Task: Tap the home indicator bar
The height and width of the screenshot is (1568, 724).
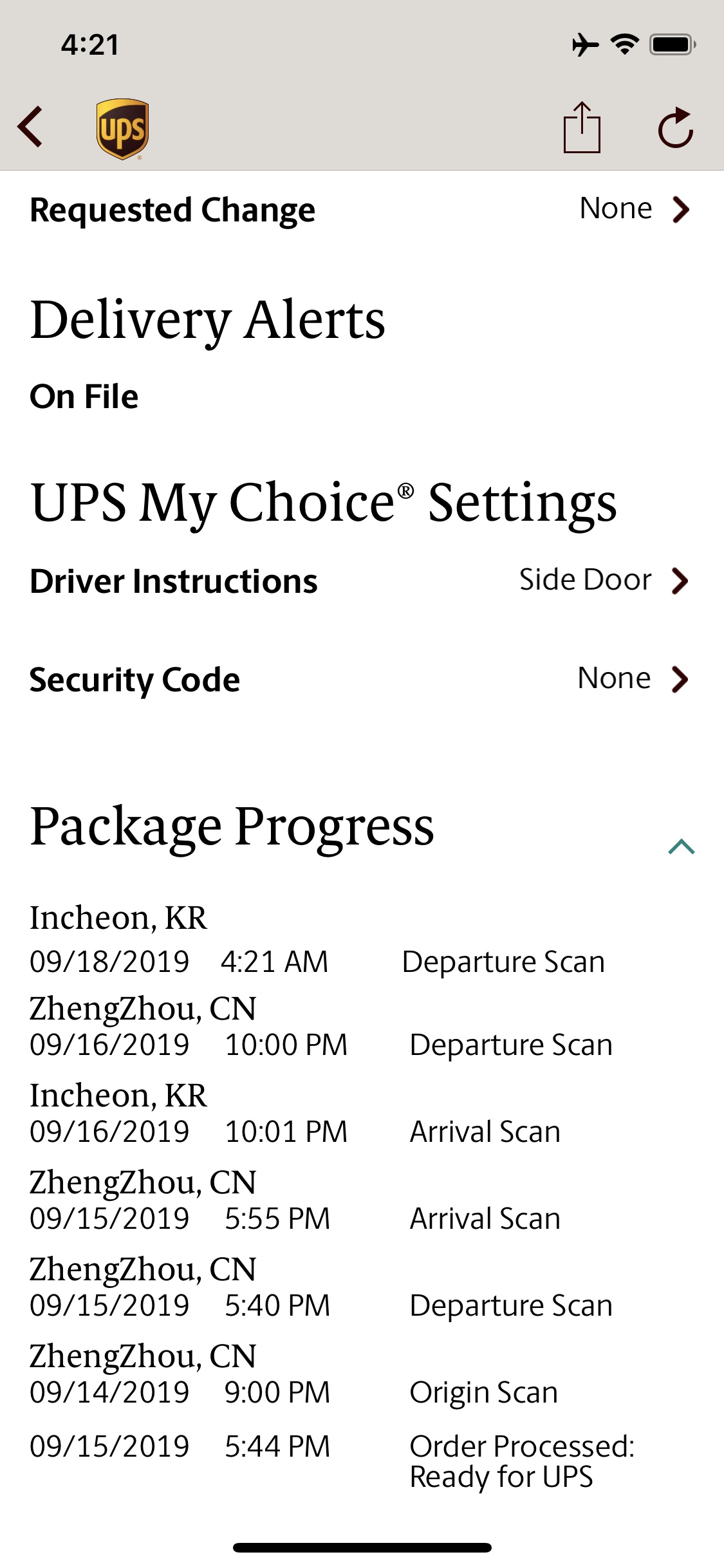Action: tap(362, 1547)
